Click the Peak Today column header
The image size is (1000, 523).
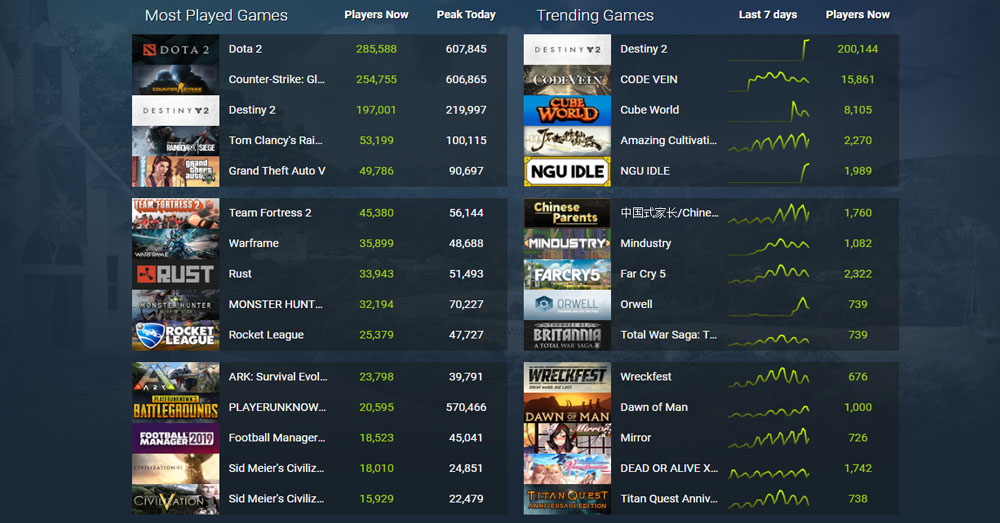tap(466, 15)
